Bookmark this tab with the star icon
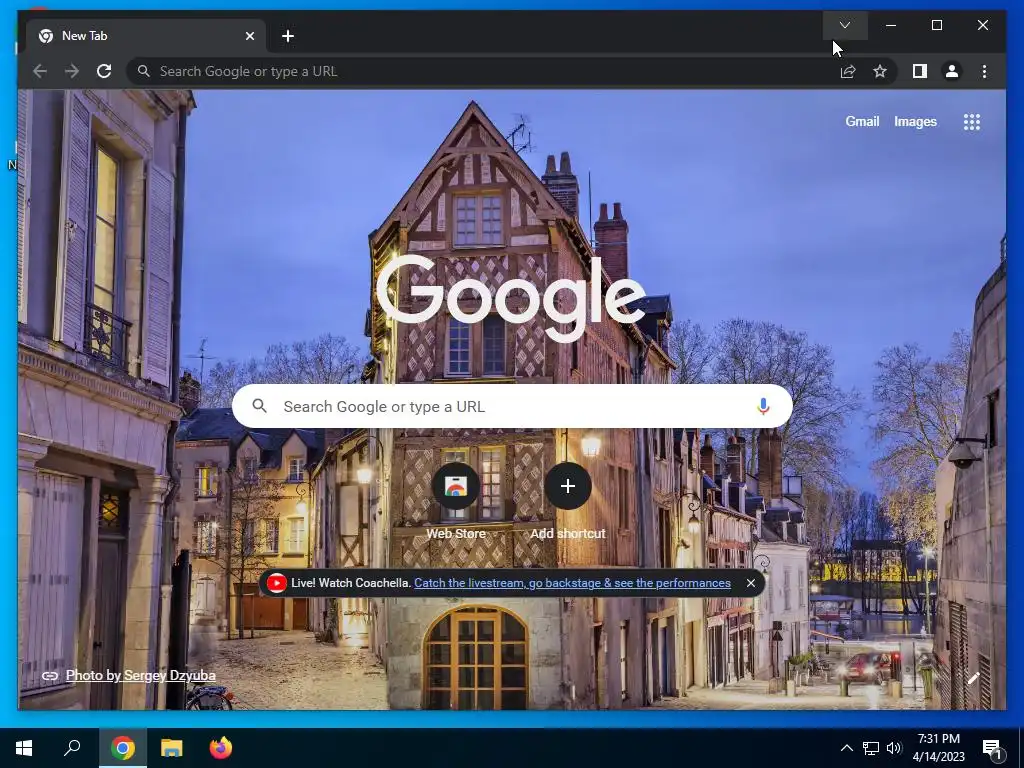This screenshot has width=1024, height=768. (880, 71)
